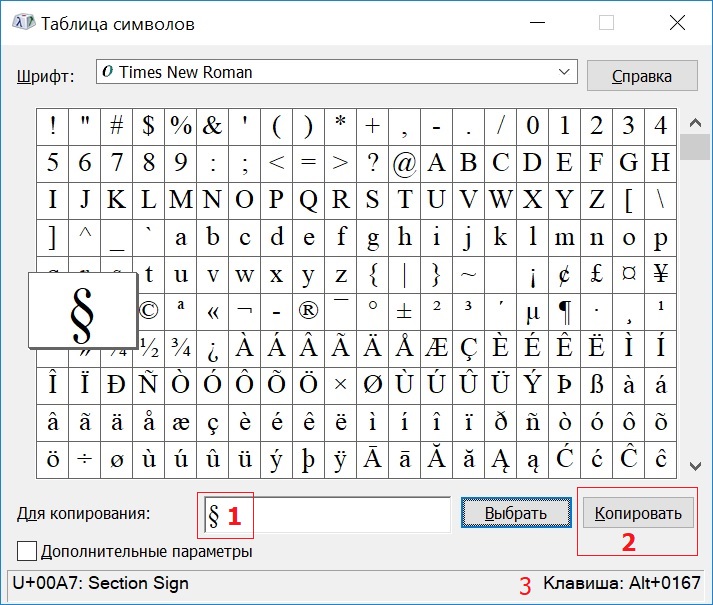The height and width of the screenshot is (605, 713).
Task: Select the yen ¥ symbol cell
Action: point(661,275)
